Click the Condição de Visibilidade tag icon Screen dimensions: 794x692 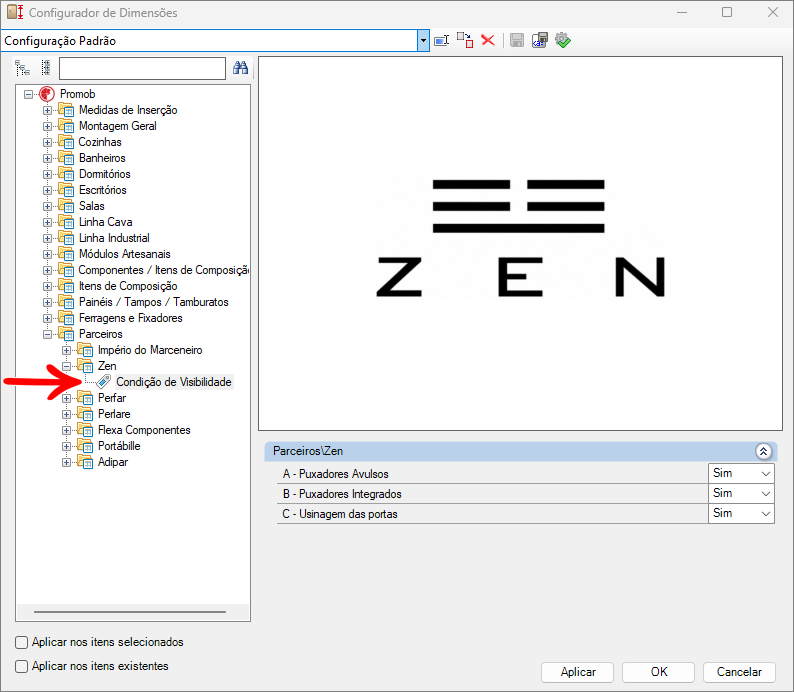104,382
